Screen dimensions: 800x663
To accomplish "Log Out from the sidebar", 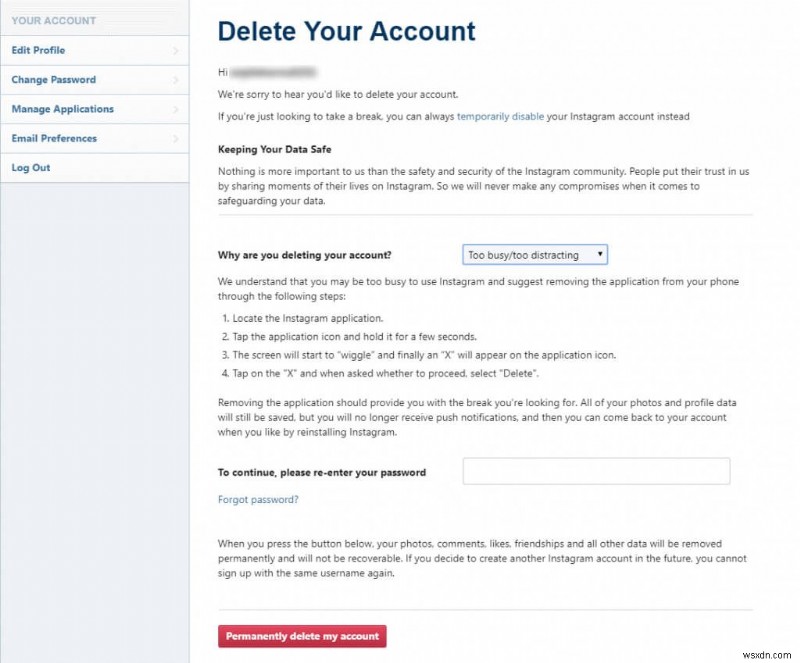I will point(30,168).
